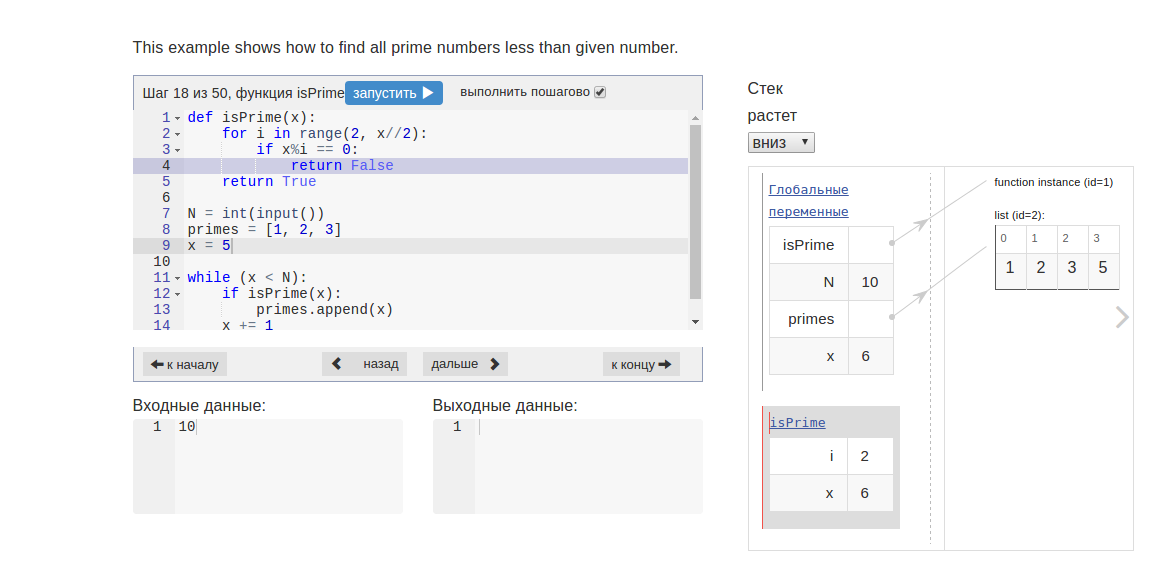Collapse fold arrow on line 12

(178, 295)
